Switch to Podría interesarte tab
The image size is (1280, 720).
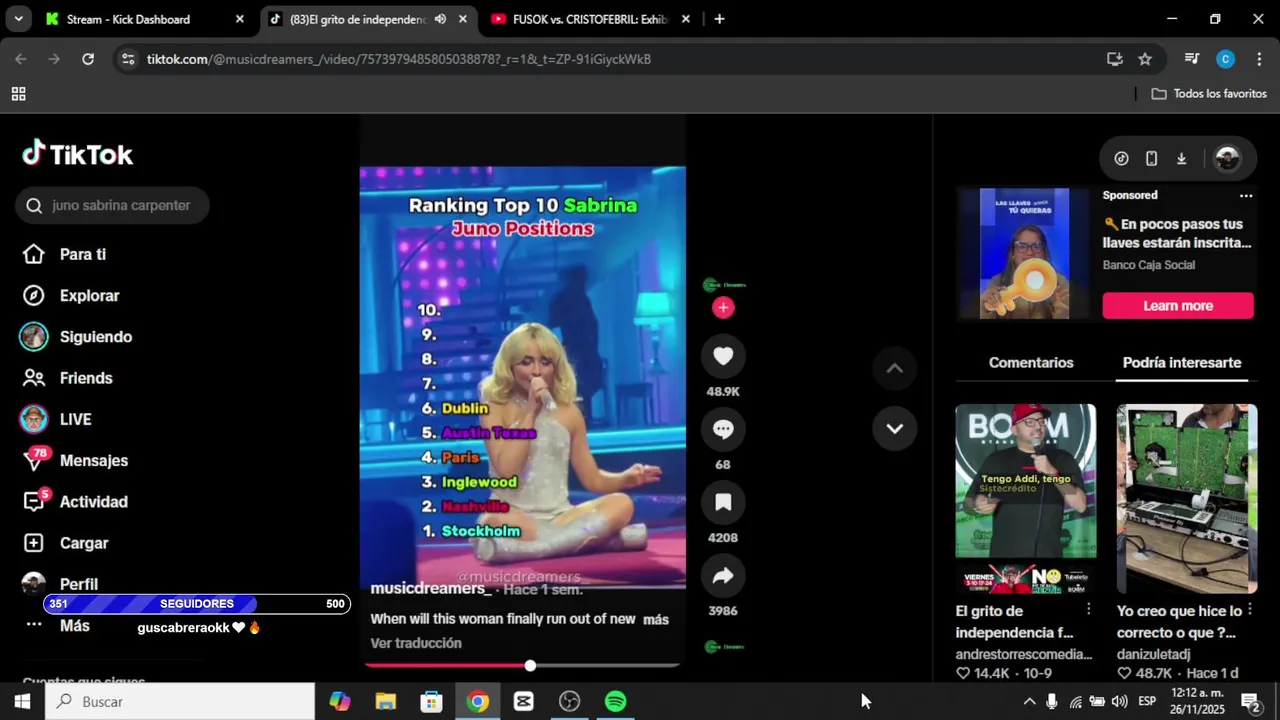tap(1182, 363)
